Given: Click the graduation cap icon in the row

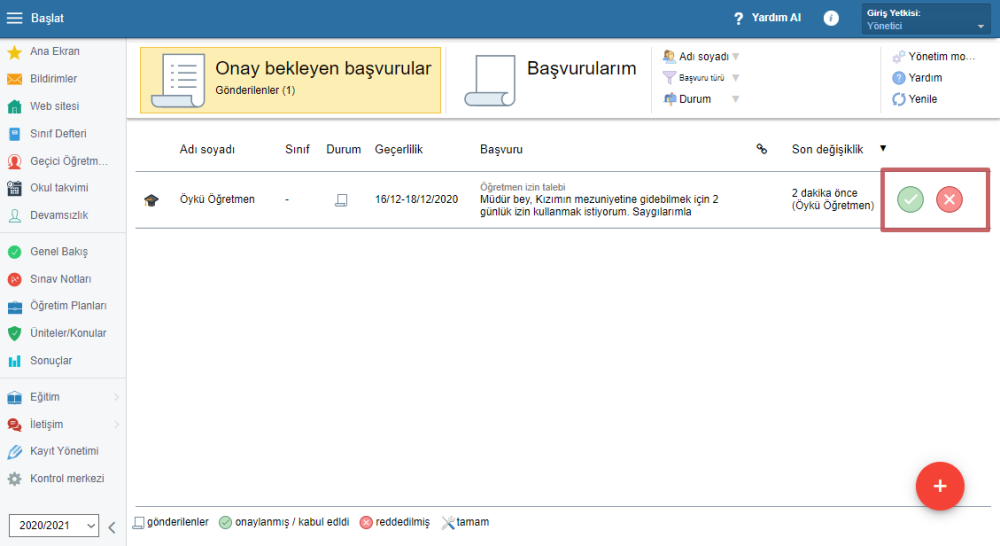Looking at the screenshot, I should (x=151, y=200).
